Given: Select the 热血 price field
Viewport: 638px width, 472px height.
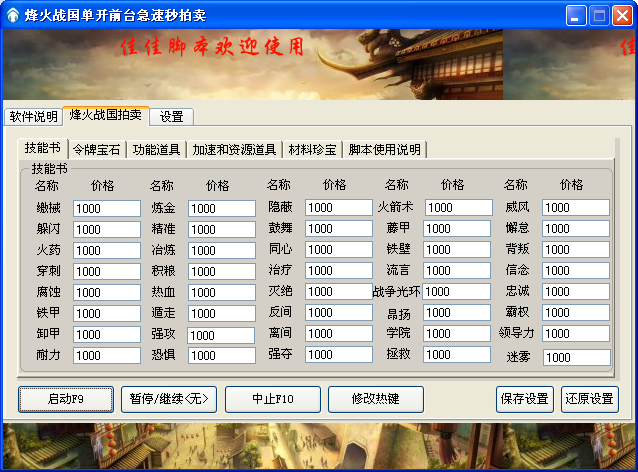Looking at the screenshot, I should [222, 293].
